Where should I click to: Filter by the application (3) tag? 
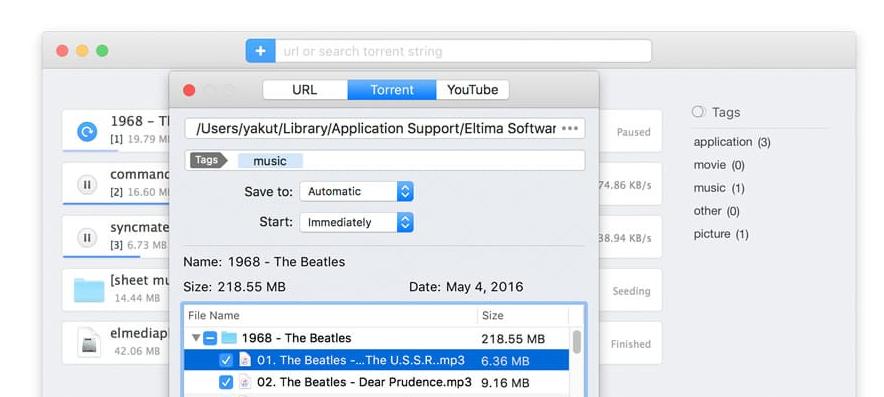732,142
